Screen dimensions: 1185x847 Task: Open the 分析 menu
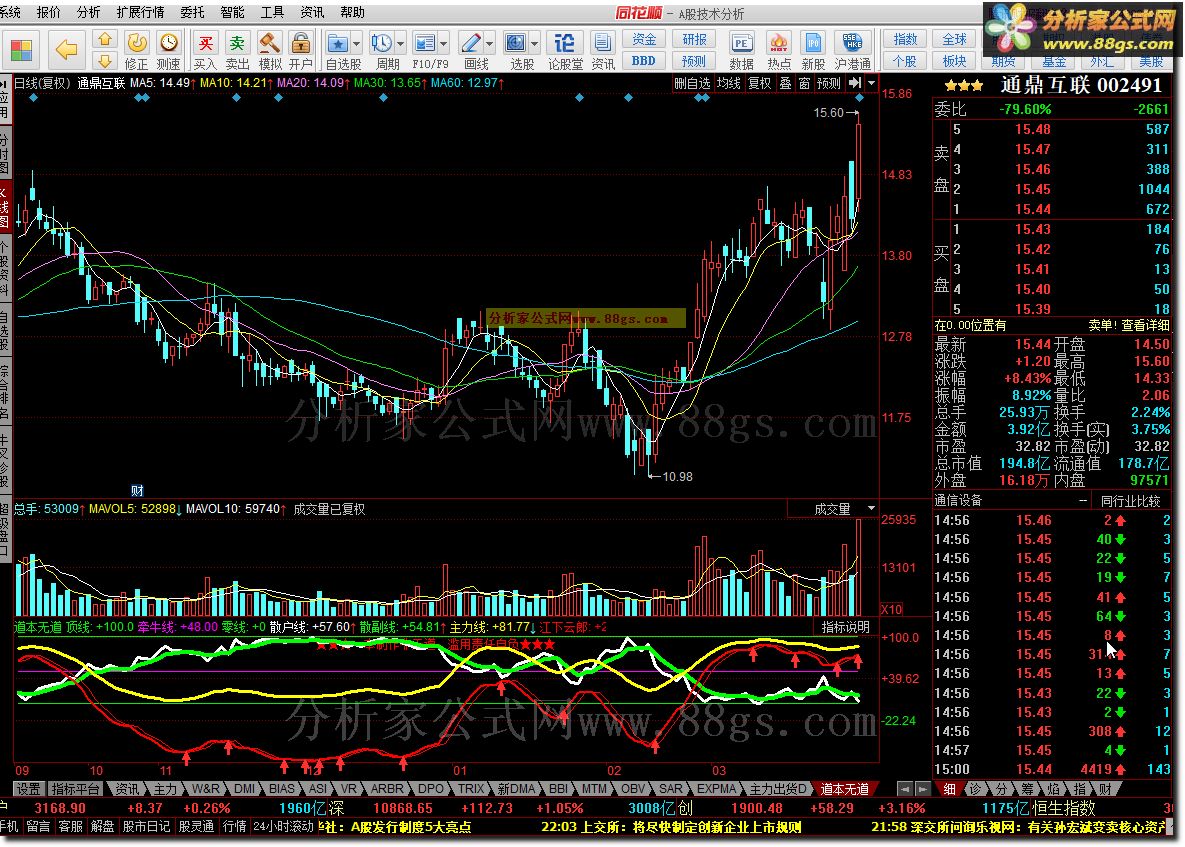(88, 12)
